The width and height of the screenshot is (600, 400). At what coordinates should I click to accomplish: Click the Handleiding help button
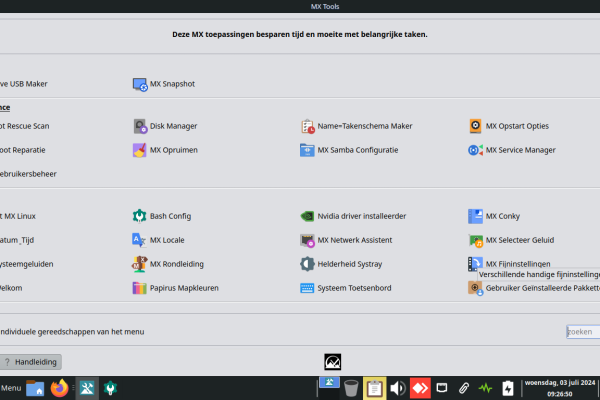(x=31, y=361)
